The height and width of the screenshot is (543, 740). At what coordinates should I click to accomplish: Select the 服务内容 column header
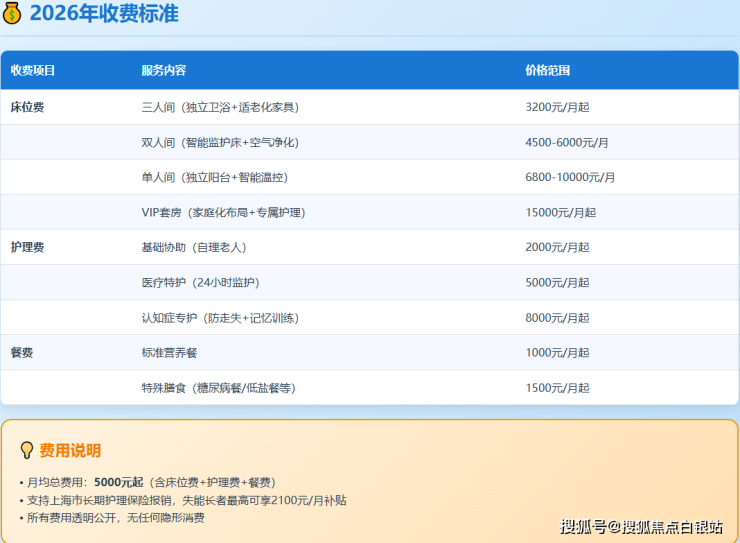[x=164, y=71]
